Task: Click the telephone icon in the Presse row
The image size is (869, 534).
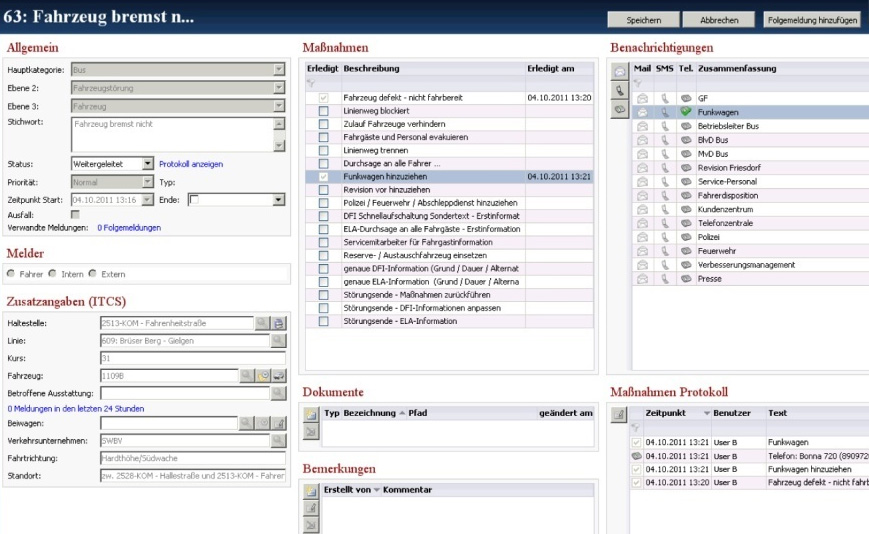Action: (686, 279)
